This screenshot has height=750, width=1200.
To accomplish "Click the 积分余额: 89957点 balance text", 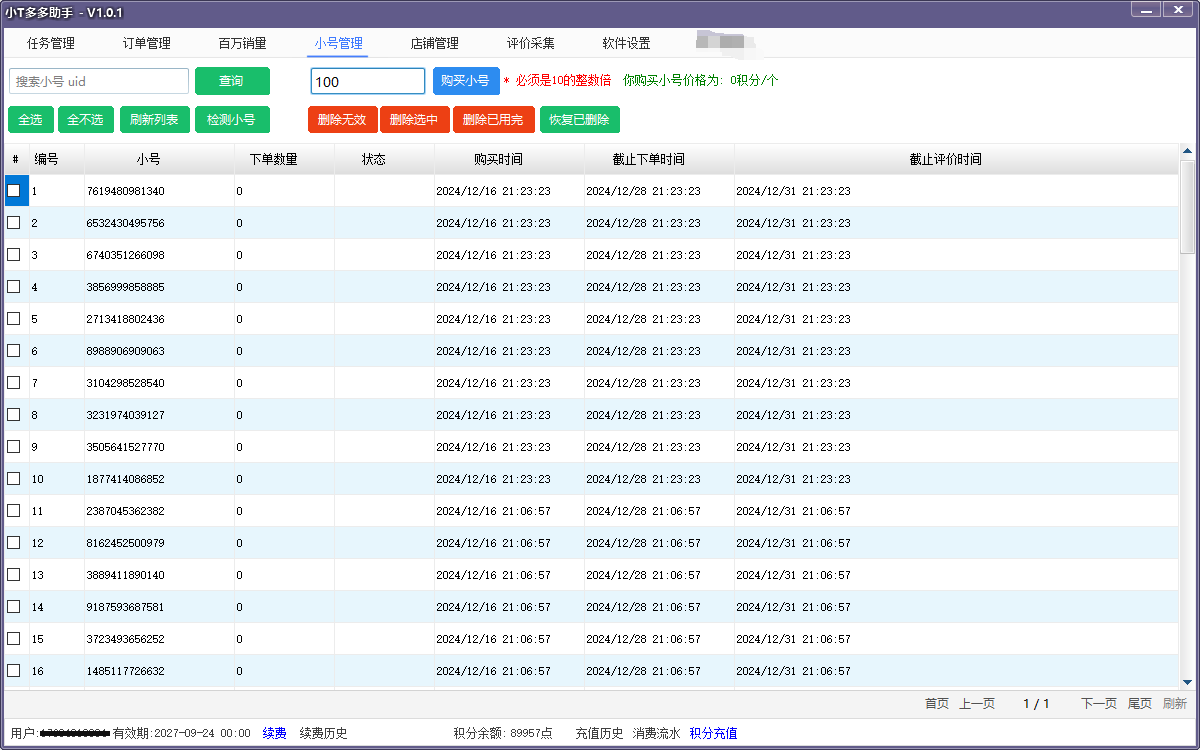I will (503, 733).
